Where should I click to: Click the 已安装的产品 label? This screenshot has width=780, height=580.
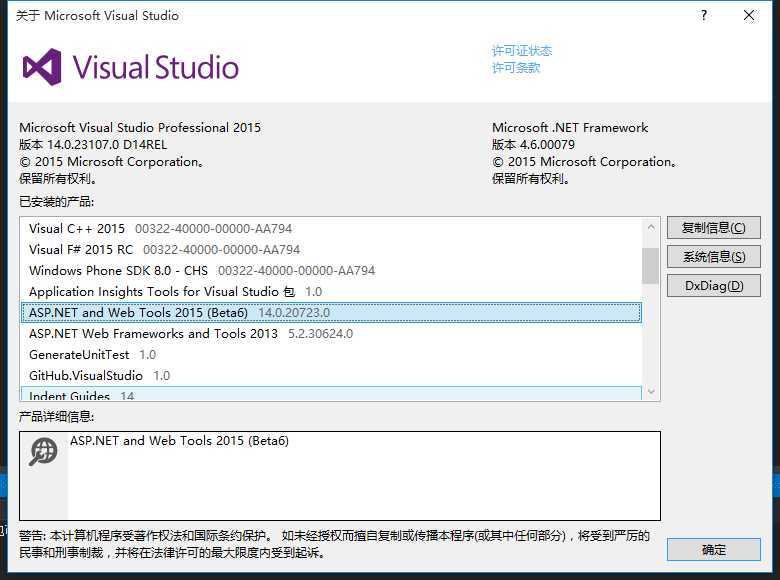tap(56, 202)
